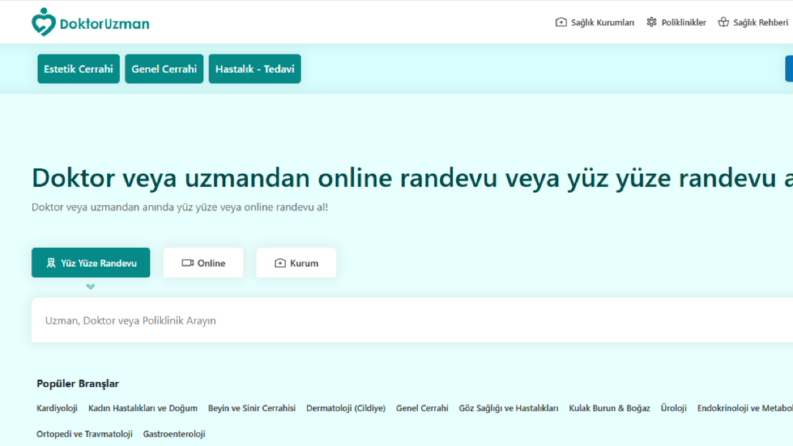Open Dermatoloji (Cildiye) link
The height and width of the screenshot is (446, 793).
[x=345, y=408]
